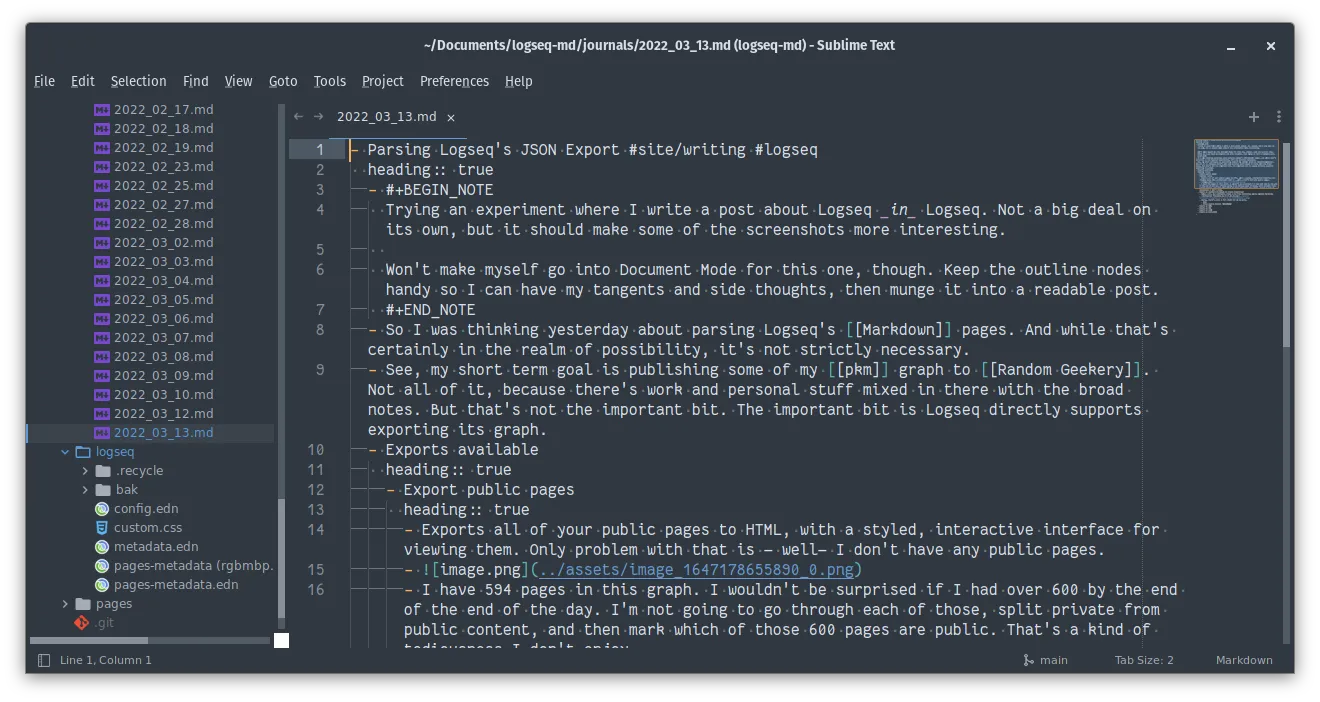Click the image_1647178655890_0.png asset link
The image size is (1320, 702).
point(696,570)
